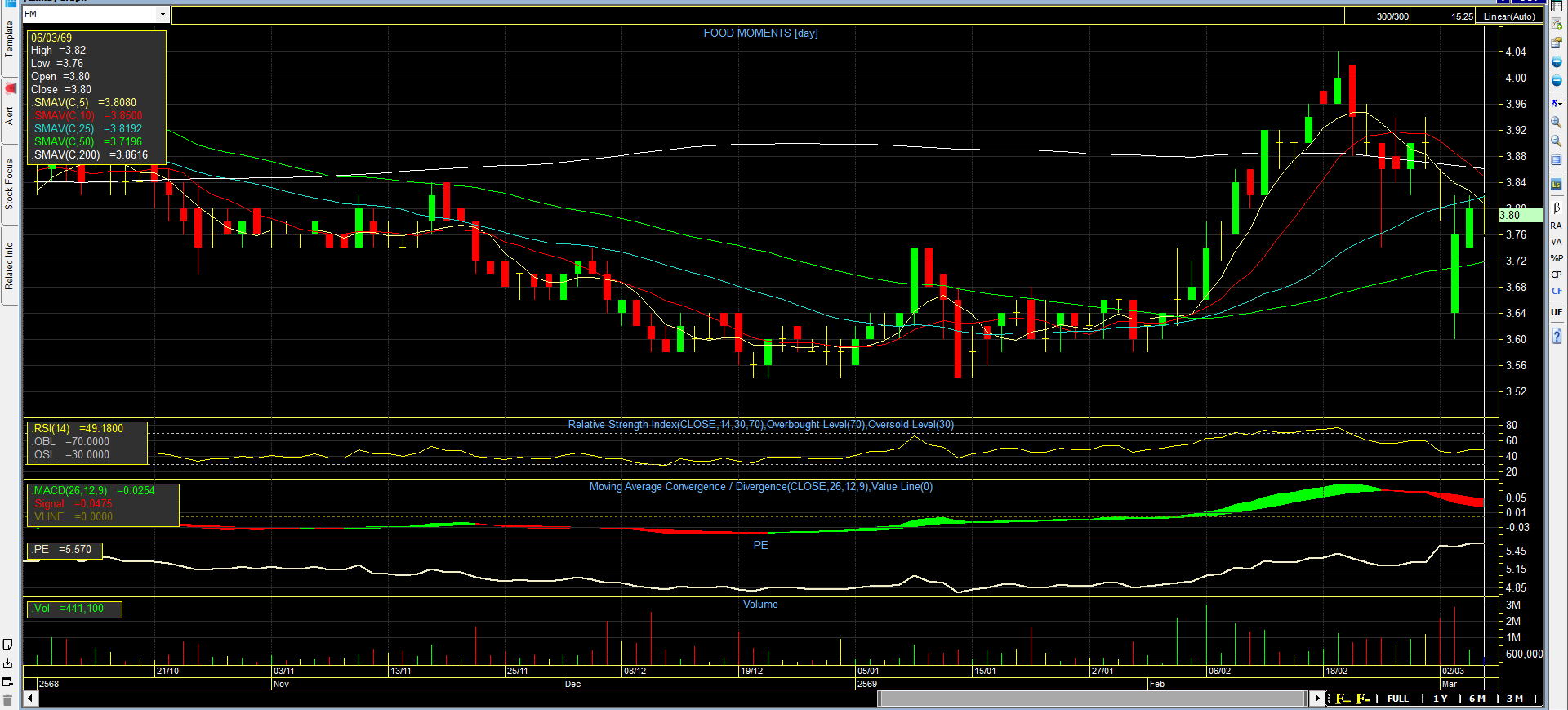Click the blue plus zoom-in icon
This screenshot has height=710, width=1568.
click(1557, 62)
